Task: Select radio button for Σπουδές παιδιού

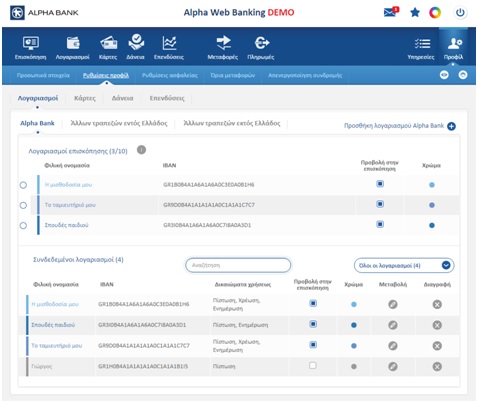Action: tap(23, 226)
